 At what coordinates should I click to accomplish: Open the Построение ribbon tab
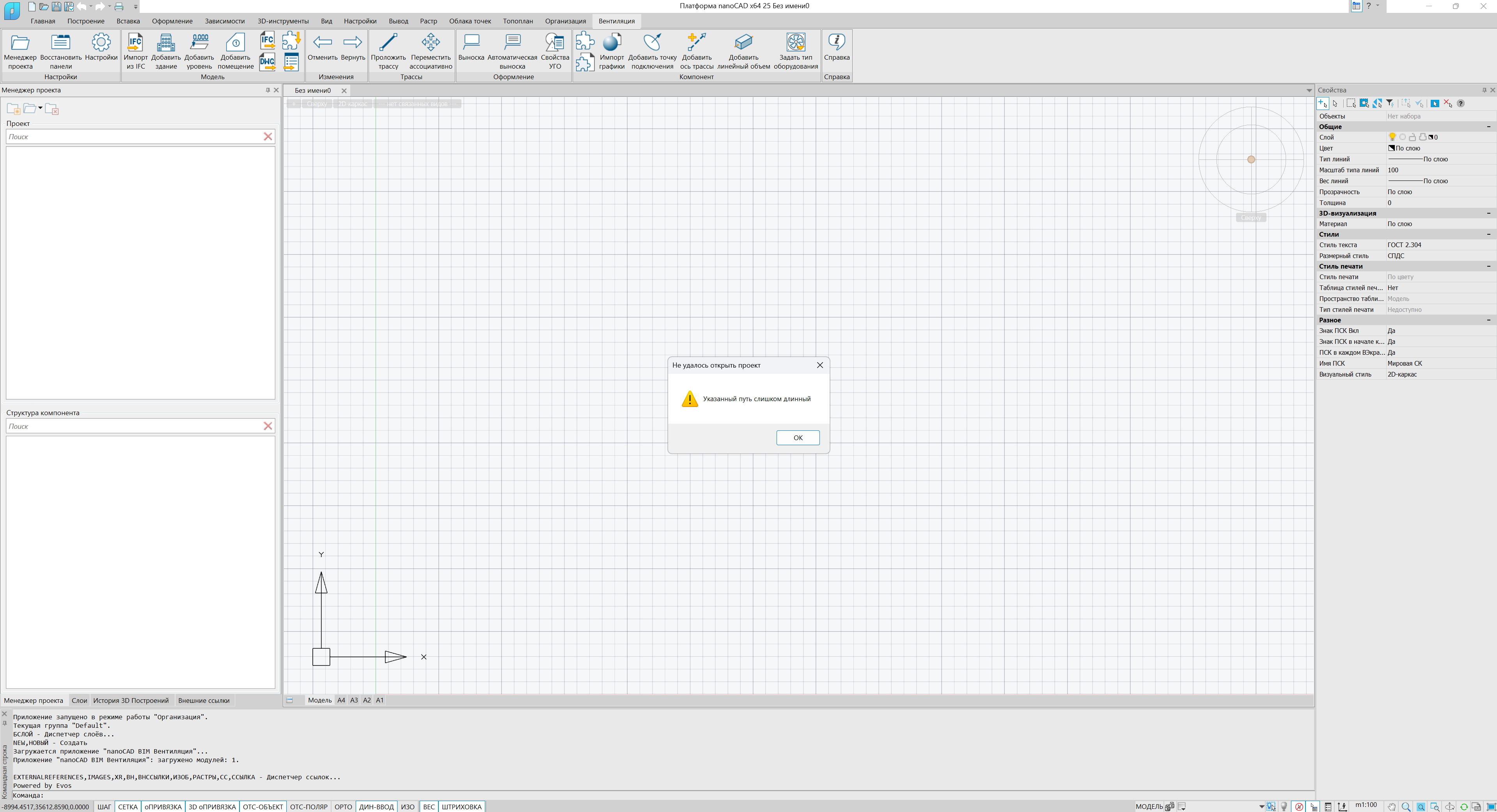(x=85, y=21)
